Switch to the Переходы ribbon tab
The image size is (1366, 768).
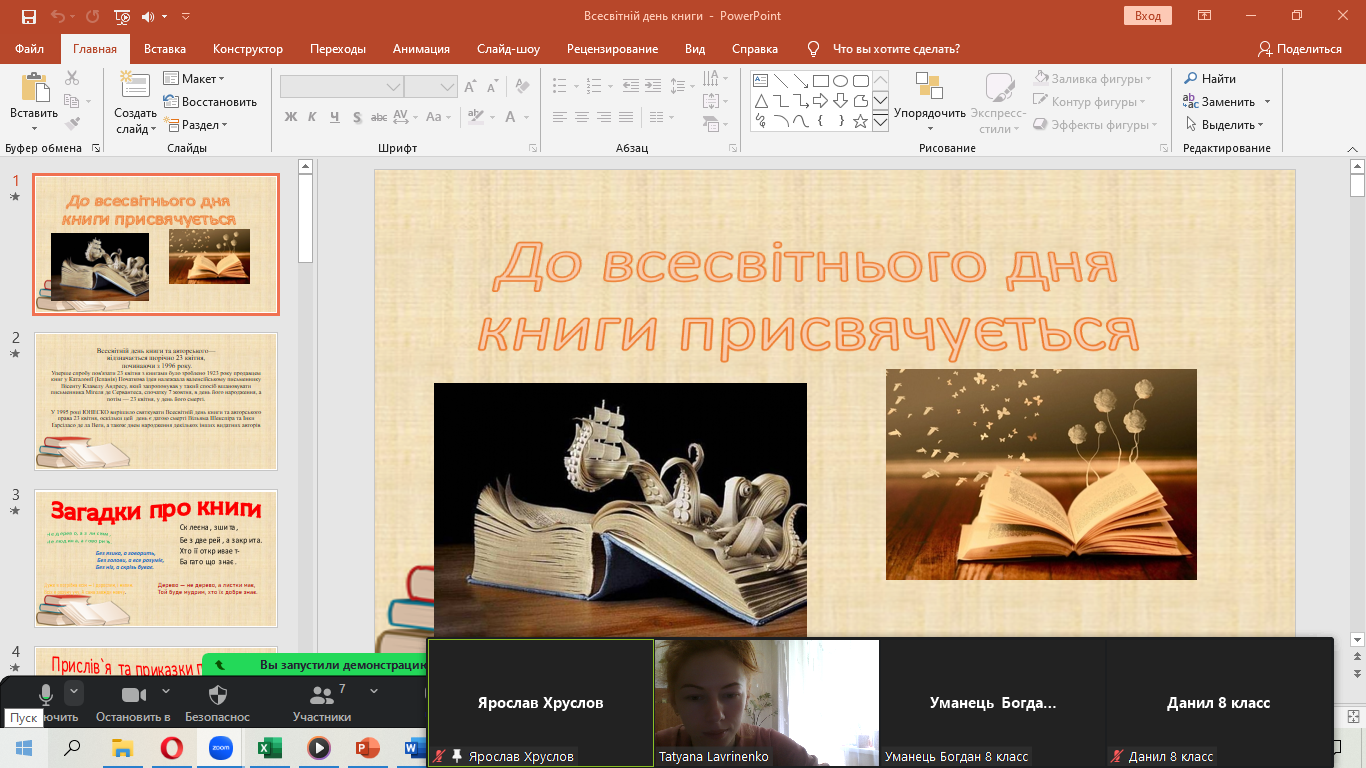pos(338,49)
